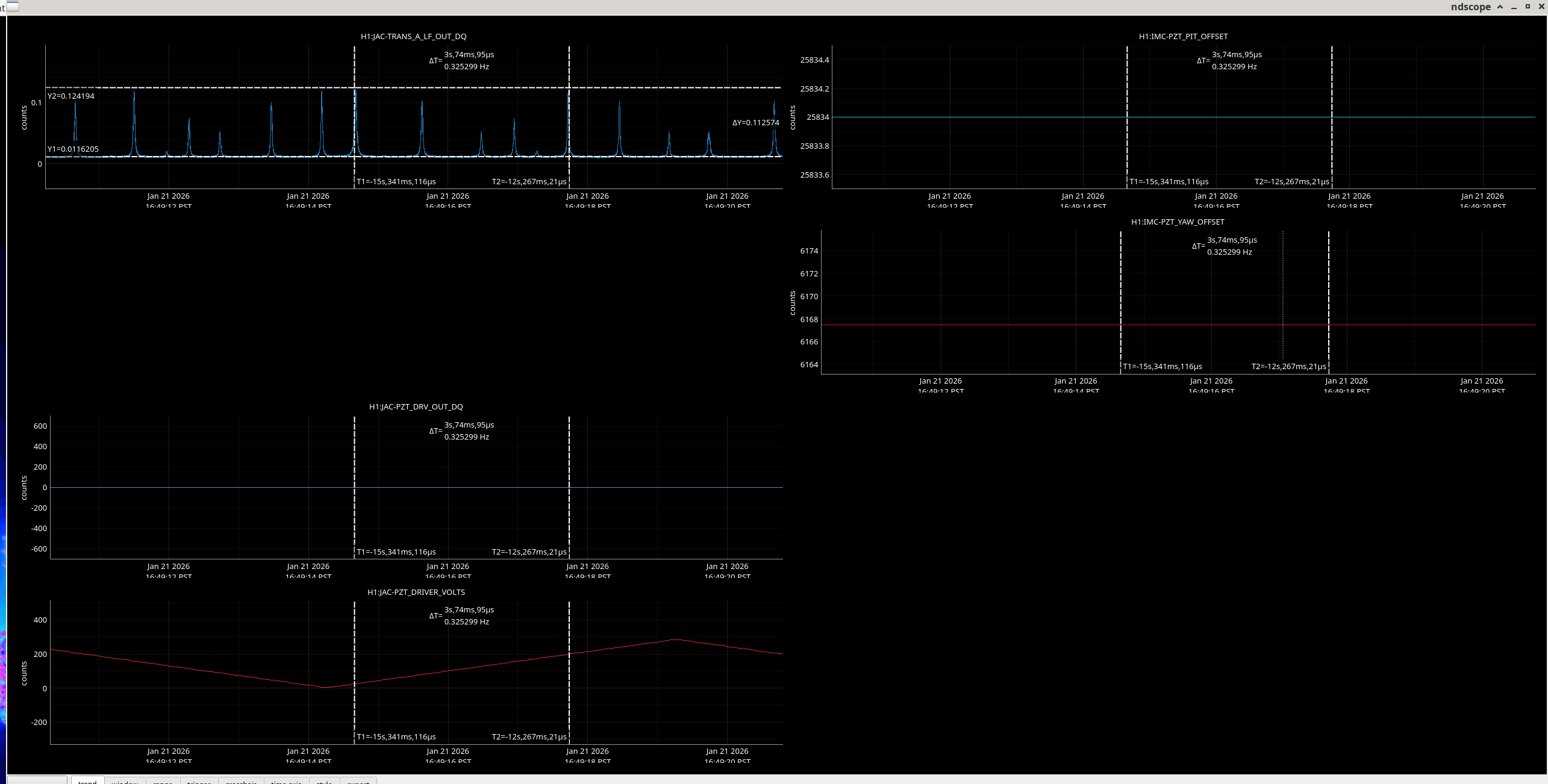The image size is (1548, 784).
Task: Click the shade/roll-up arrow next to ndscope
Action: click(x=1500, y=7)
